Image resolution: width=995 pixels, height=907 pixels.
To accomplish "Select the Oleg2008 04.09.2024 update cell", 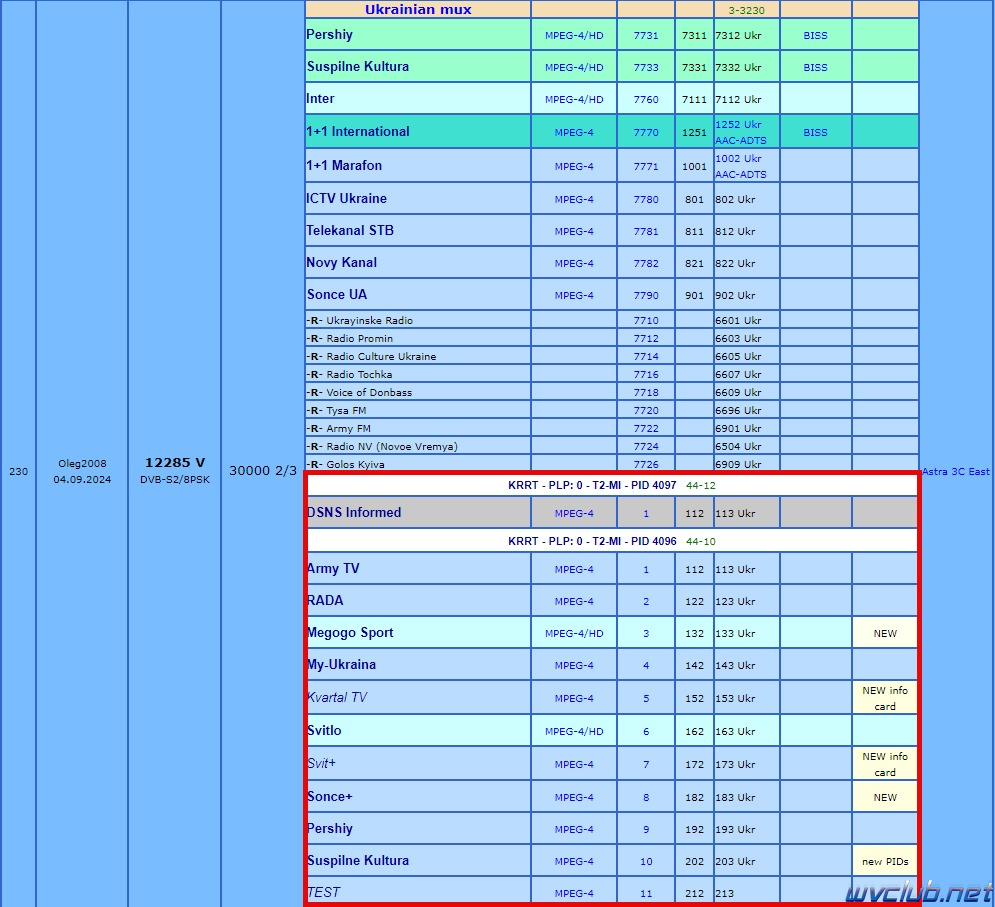I will (82, 472).
